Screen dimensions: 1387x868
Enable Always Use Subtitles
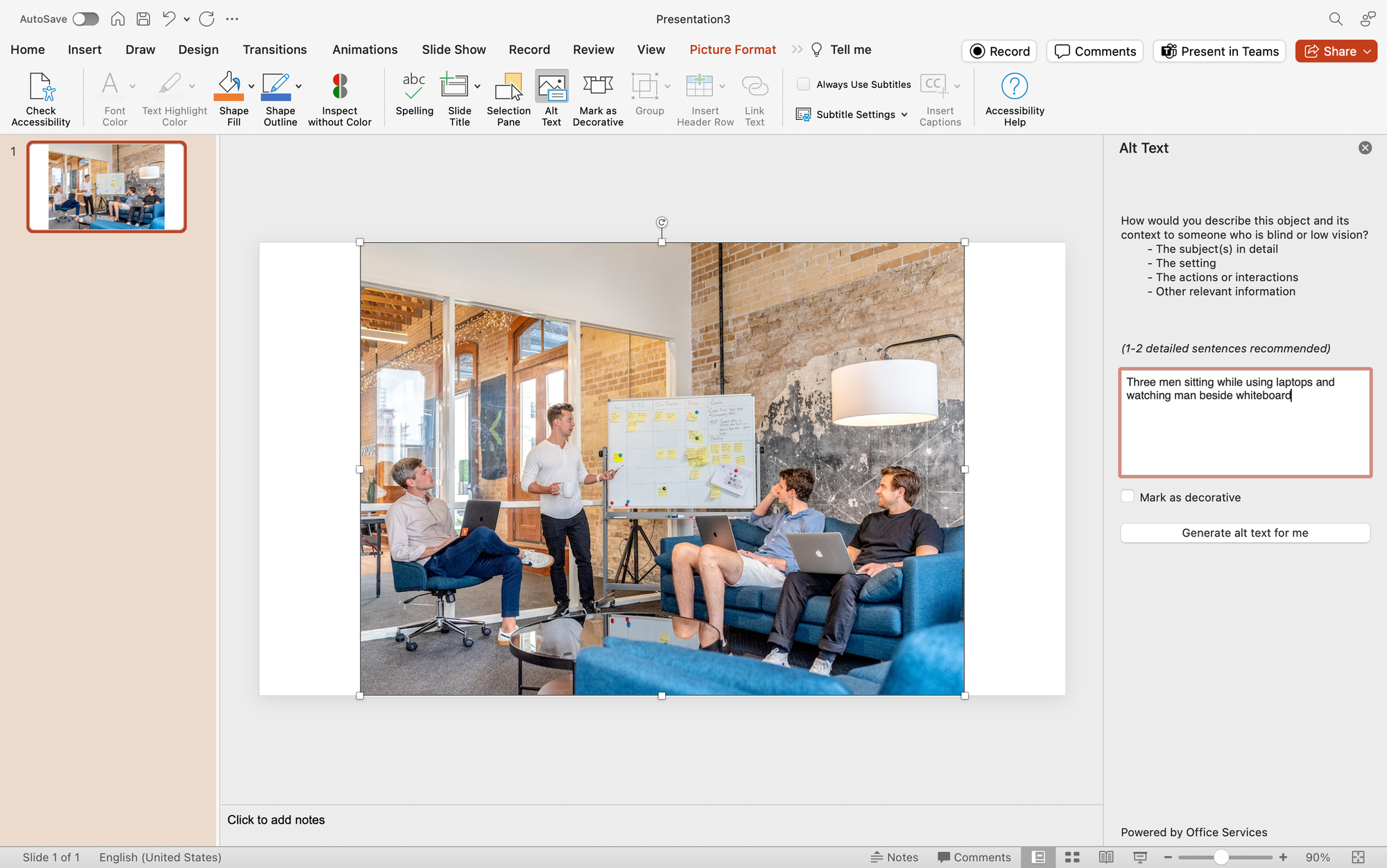tap(804, 84)
